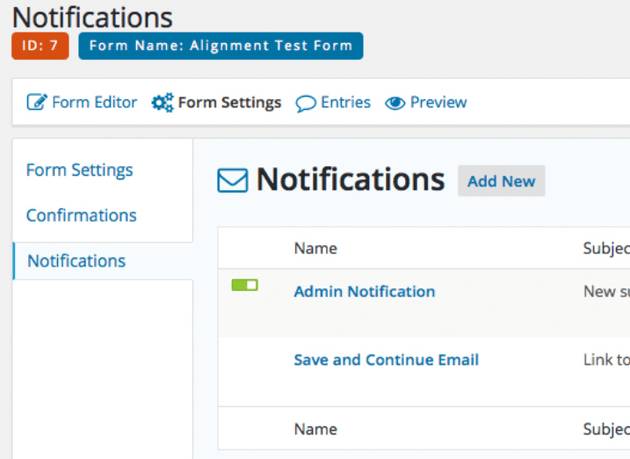
Task: Select Form Settings in the sidebar
Action: click(x=80, y=170)
